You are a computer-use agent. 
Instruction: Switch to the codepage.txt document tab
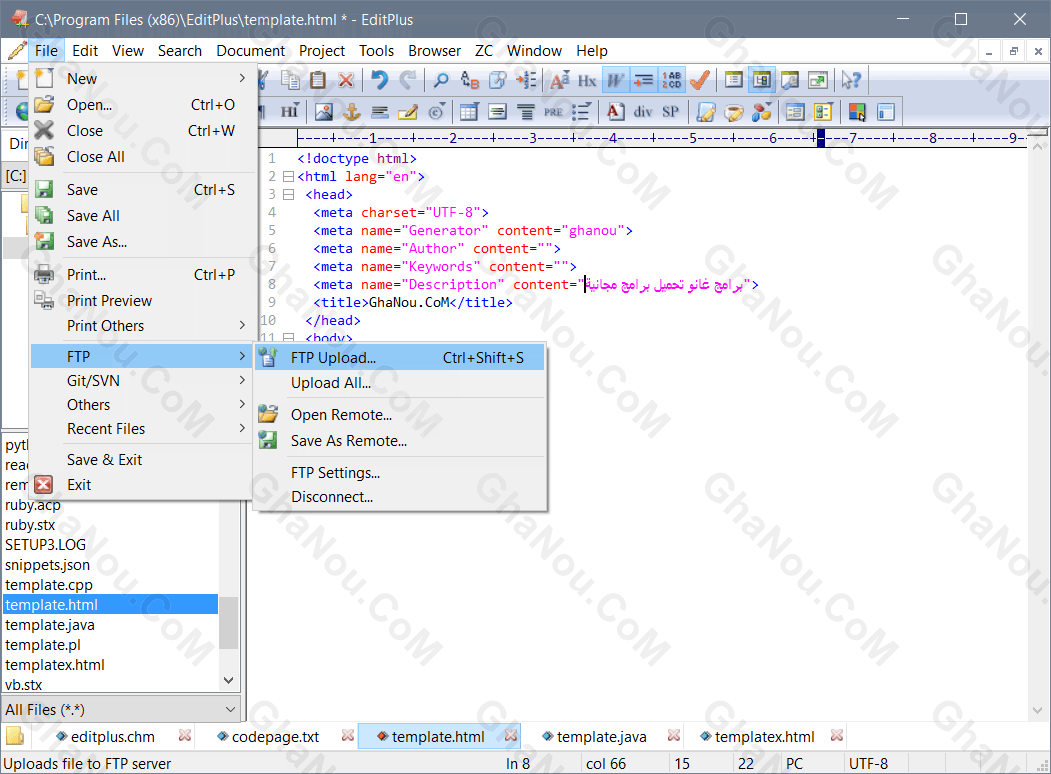pos(275,737)
